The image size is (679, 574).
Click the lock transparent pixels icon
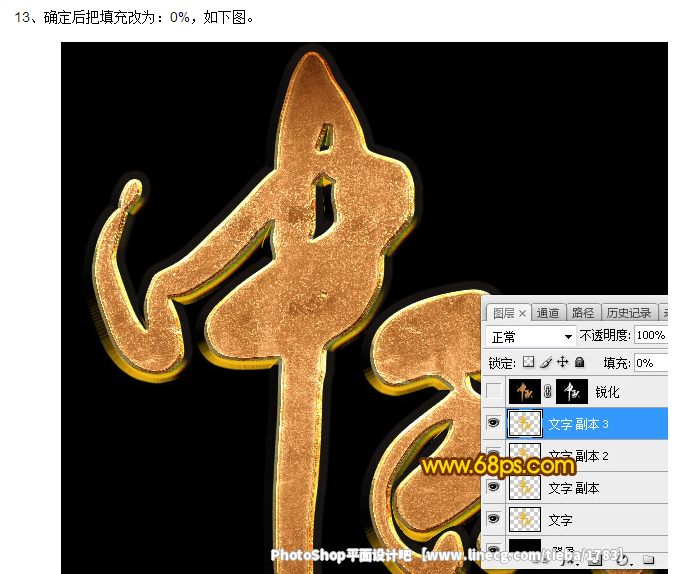tap(530, 362)
